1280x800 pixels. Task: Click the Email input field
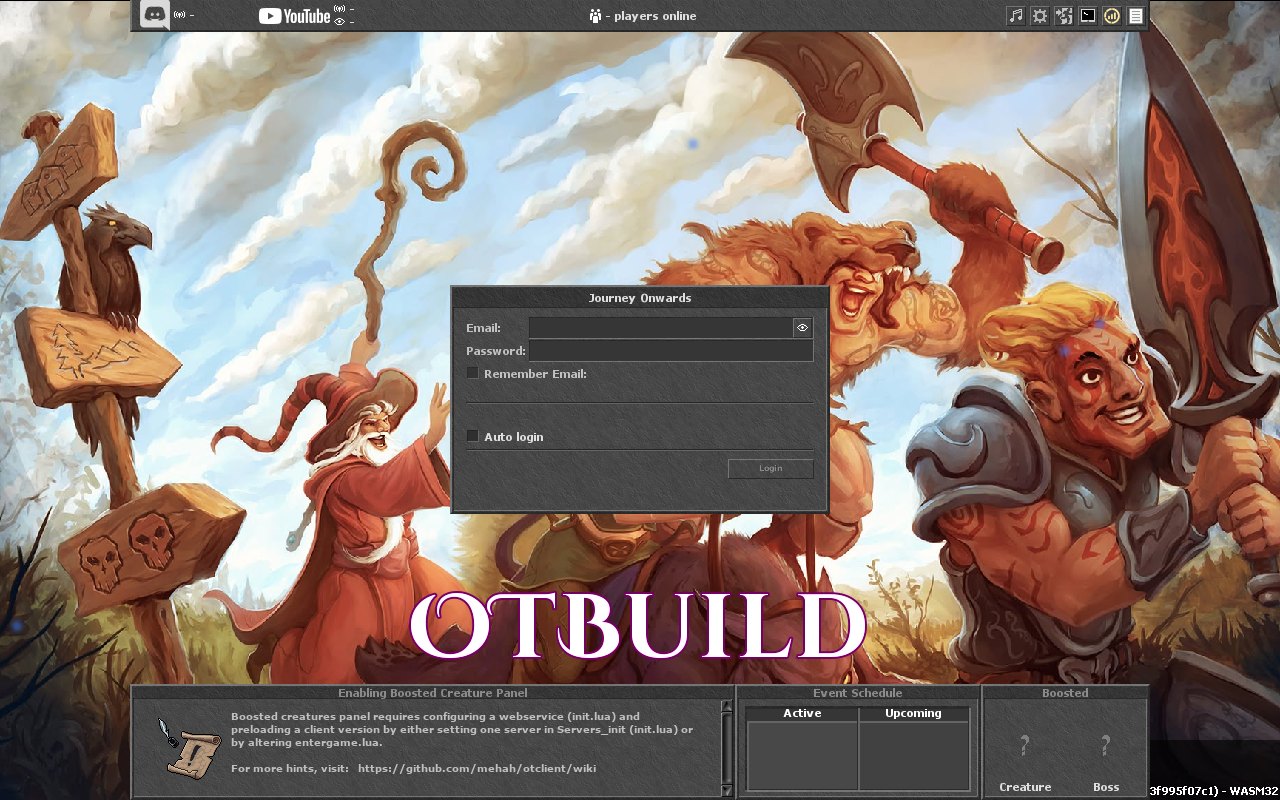[x=660, y=327]
